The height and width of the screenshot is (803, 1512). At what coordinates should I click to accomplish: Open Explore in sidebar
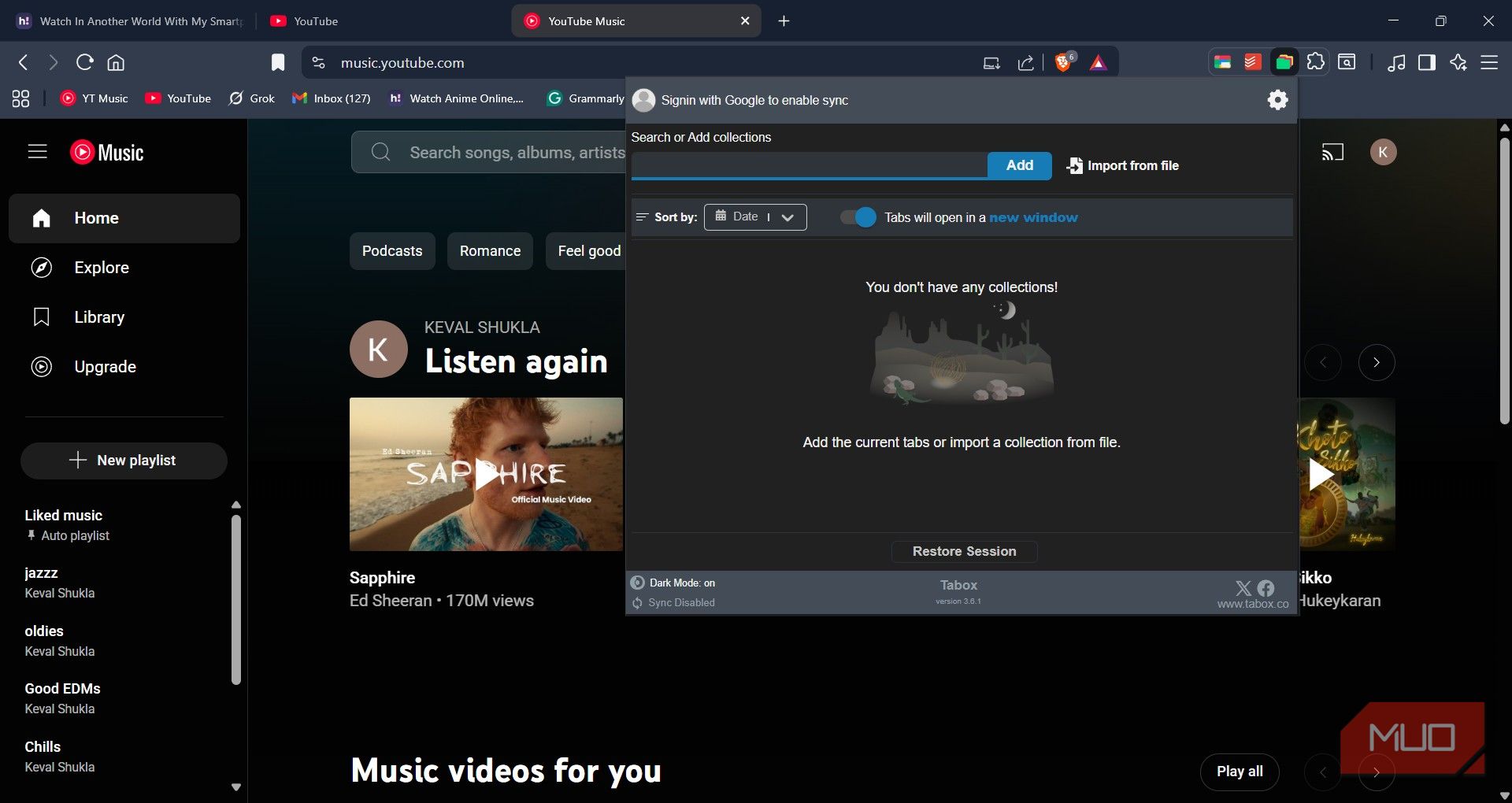point(124,268)
